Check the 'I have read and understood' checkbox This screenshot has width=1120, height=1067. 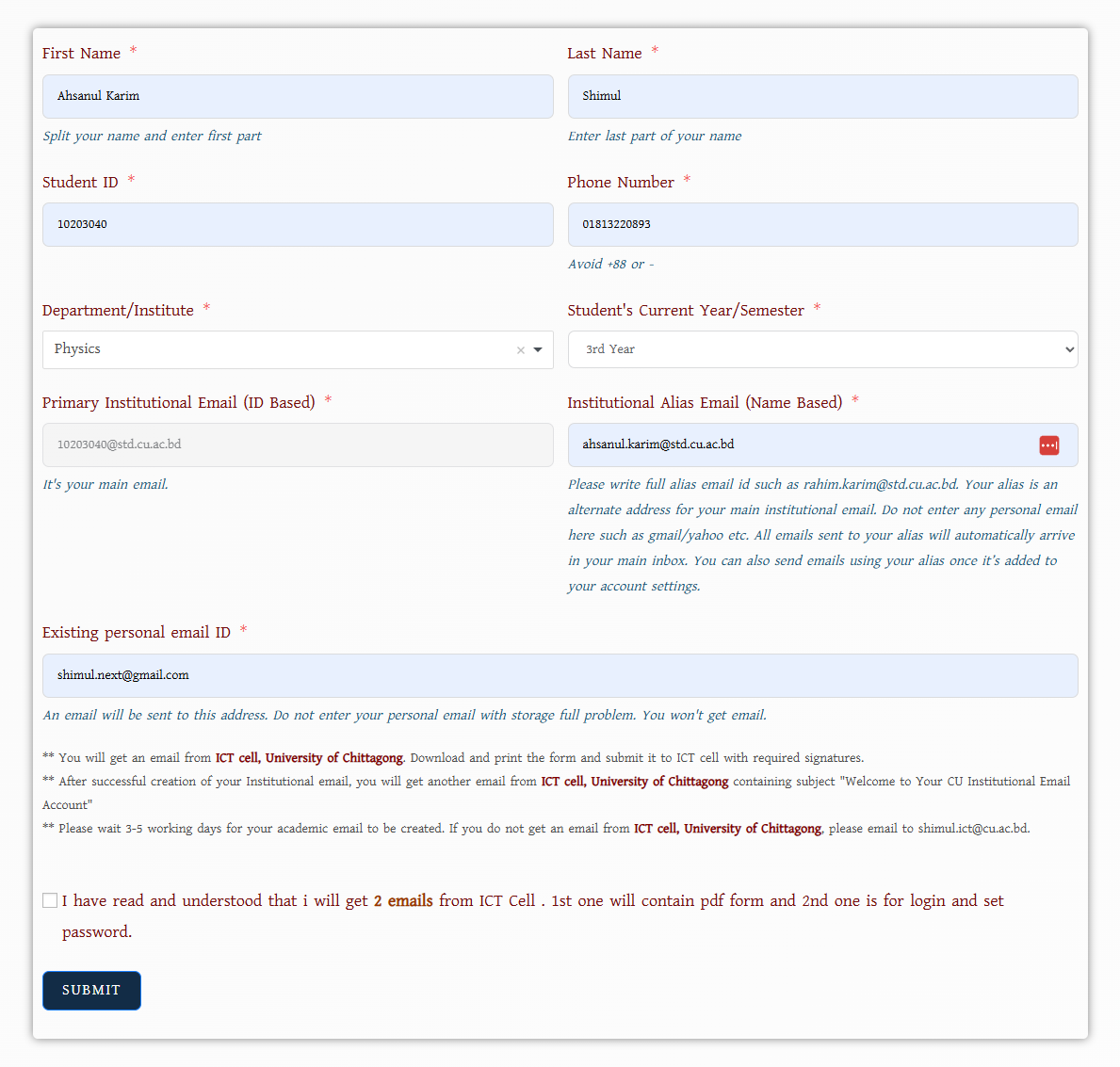(50, 900)
